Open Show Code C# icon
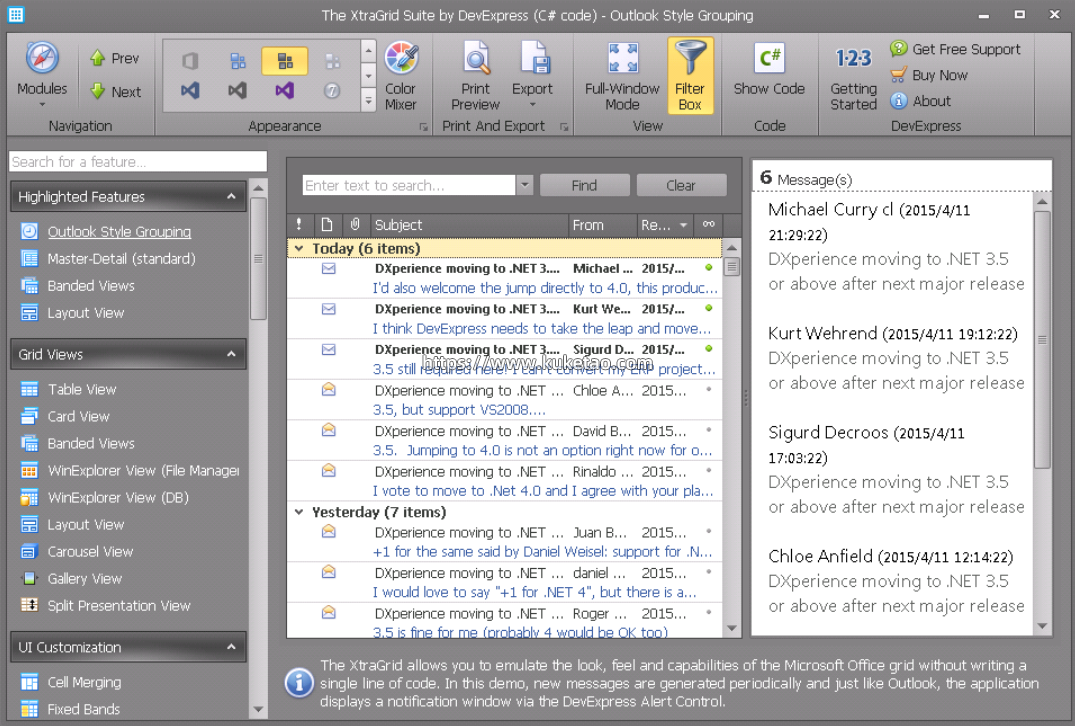Viewport: 1075px width, 726px height. pos(768,59)
